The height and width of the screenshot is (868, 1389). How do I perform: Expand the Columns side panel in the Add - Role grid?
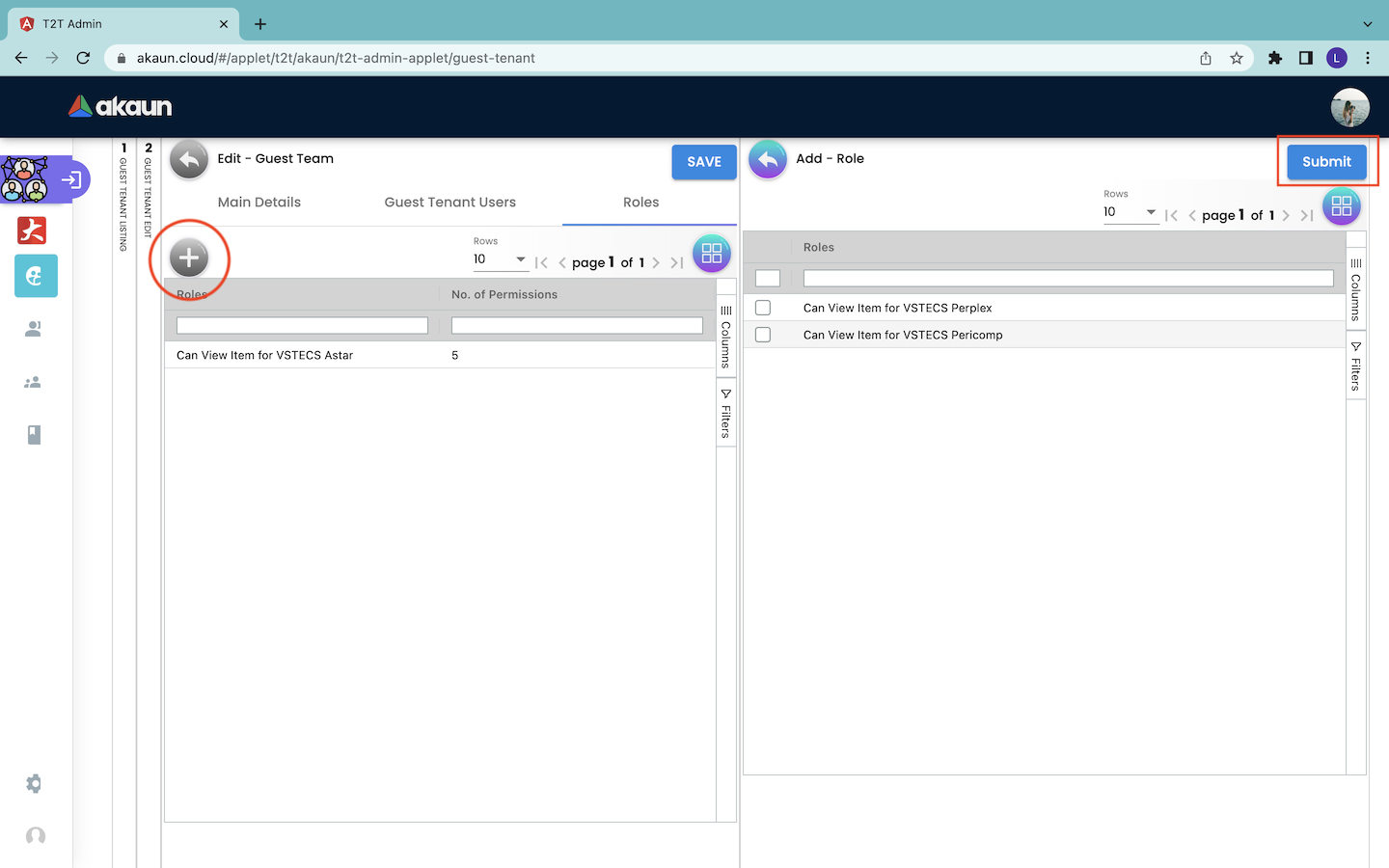[x=1355, y=289]
